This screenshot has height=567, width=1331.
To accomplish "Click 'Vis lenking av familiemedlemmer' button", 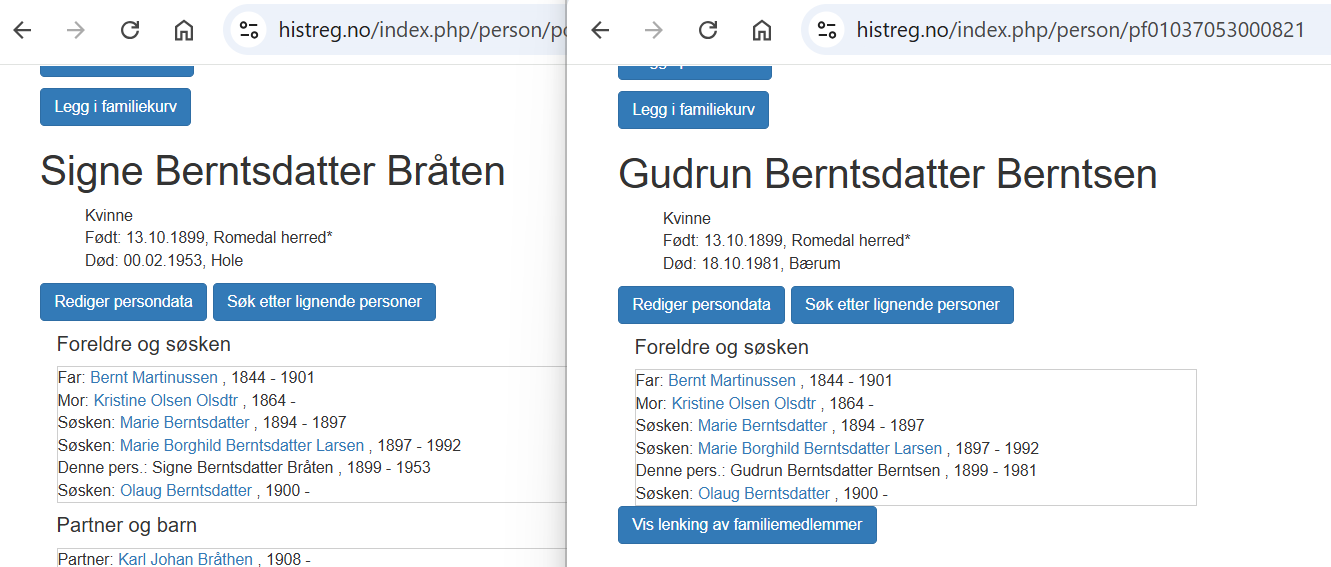I will click(747, 525).
